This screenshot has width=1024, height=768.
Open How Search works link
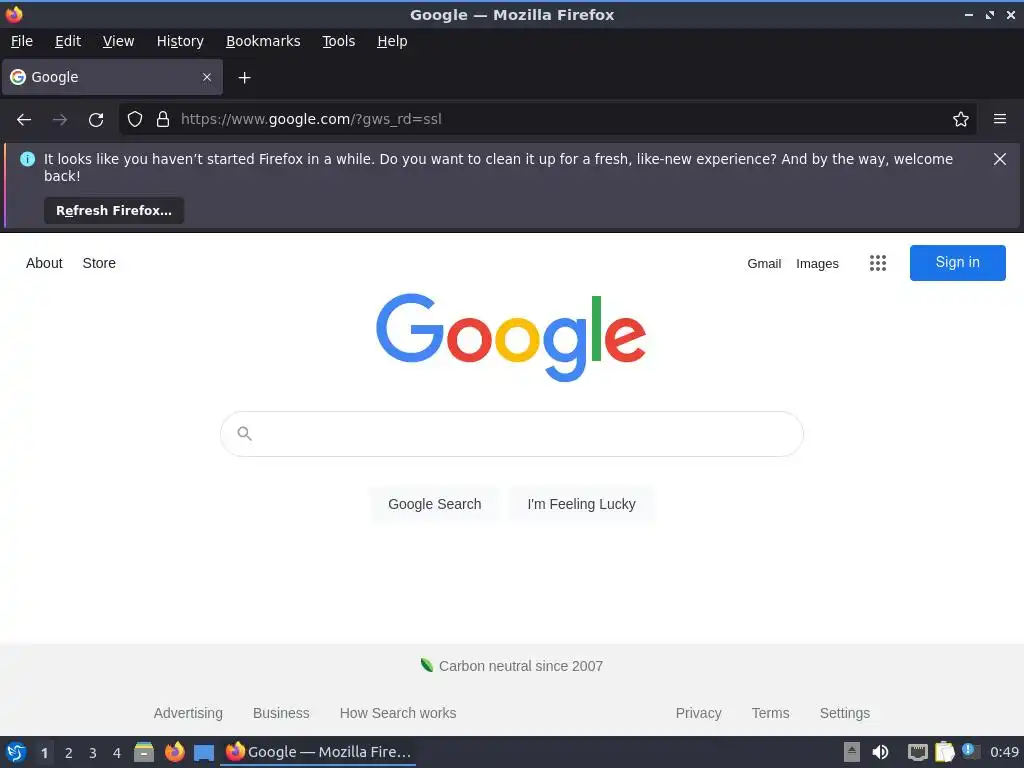pos(398,713)
